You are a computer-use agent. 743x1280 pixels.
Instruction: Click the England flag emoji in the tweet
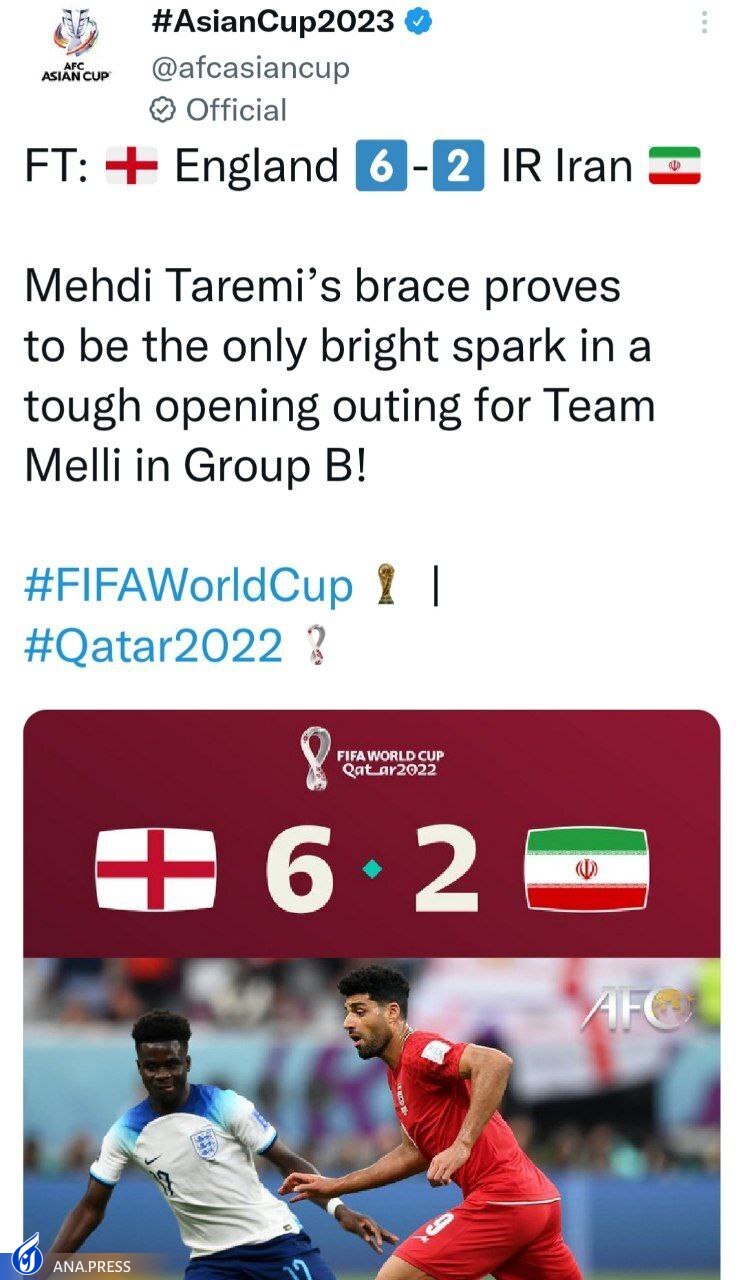pos(132,167)
